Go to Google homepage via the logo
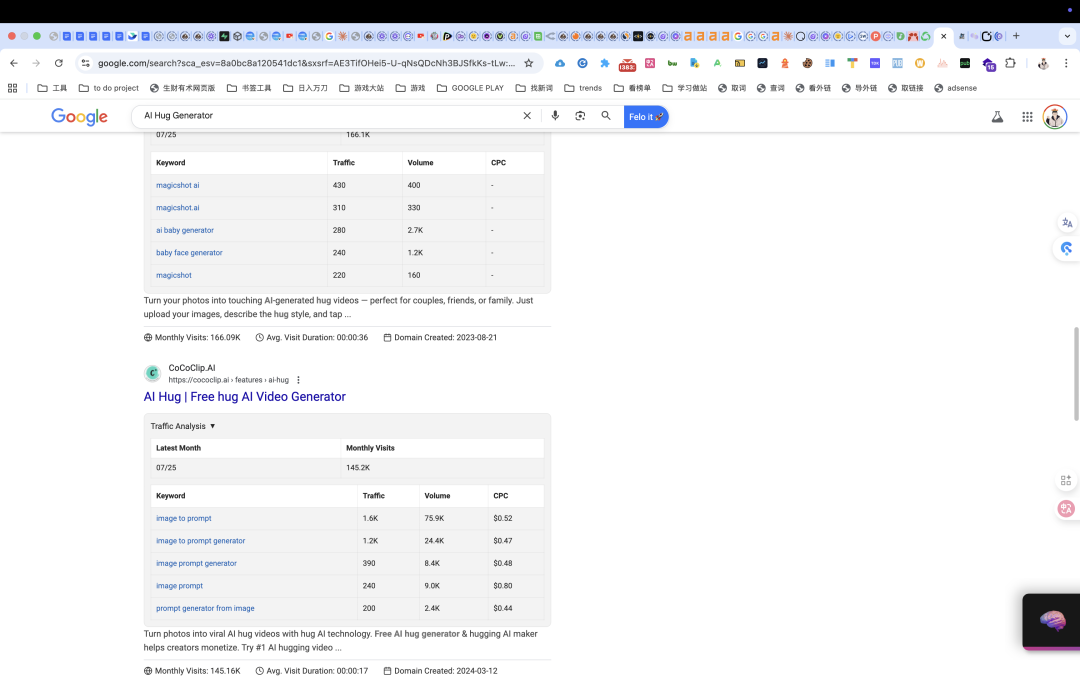This screenshot has width=1080, height=698. (79, 116)
